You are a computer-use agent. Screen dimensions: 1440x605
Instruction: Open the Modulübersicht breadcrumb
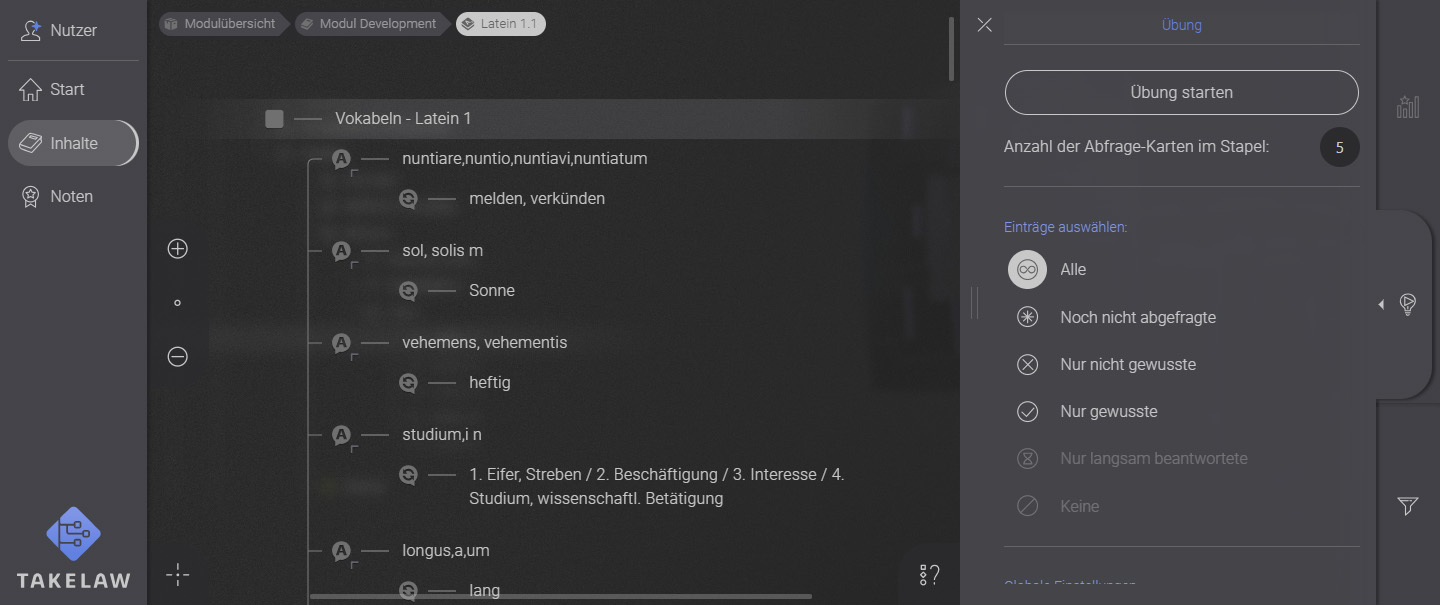222,23
